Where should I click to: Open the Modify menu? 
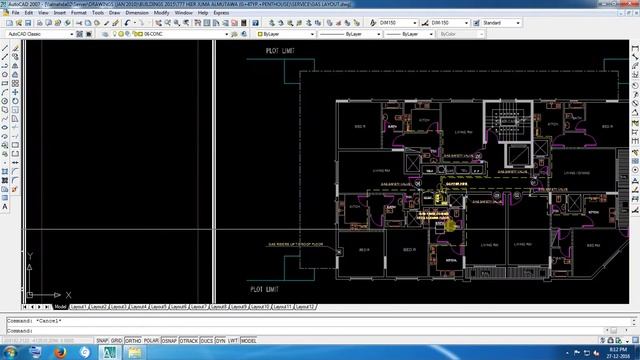click(162, 13)
